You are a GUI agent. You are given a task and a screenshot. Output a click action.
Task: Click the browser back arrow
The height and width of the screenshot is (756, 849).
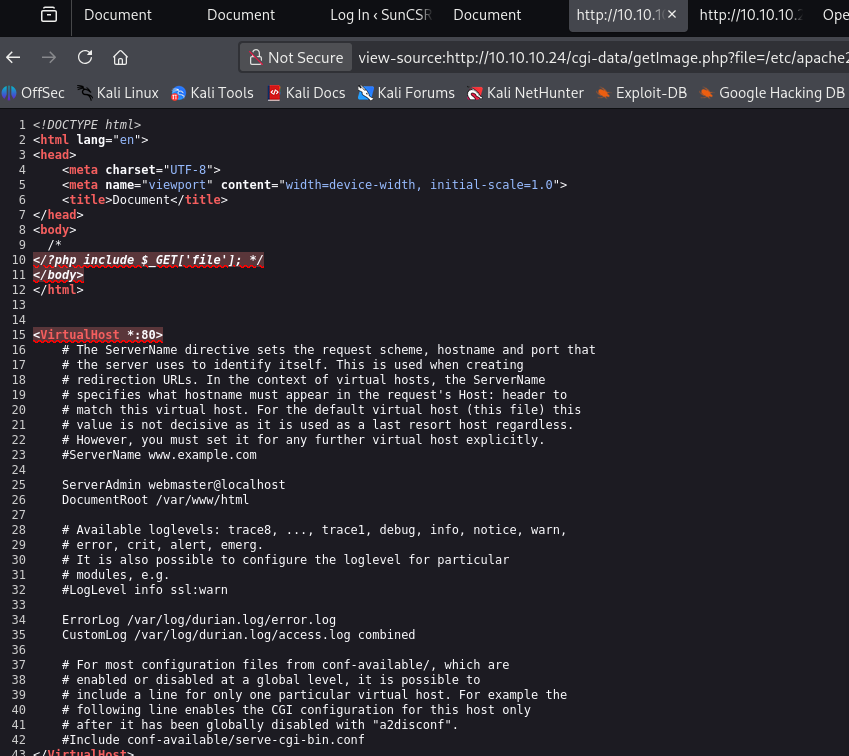tap(13, 57)
